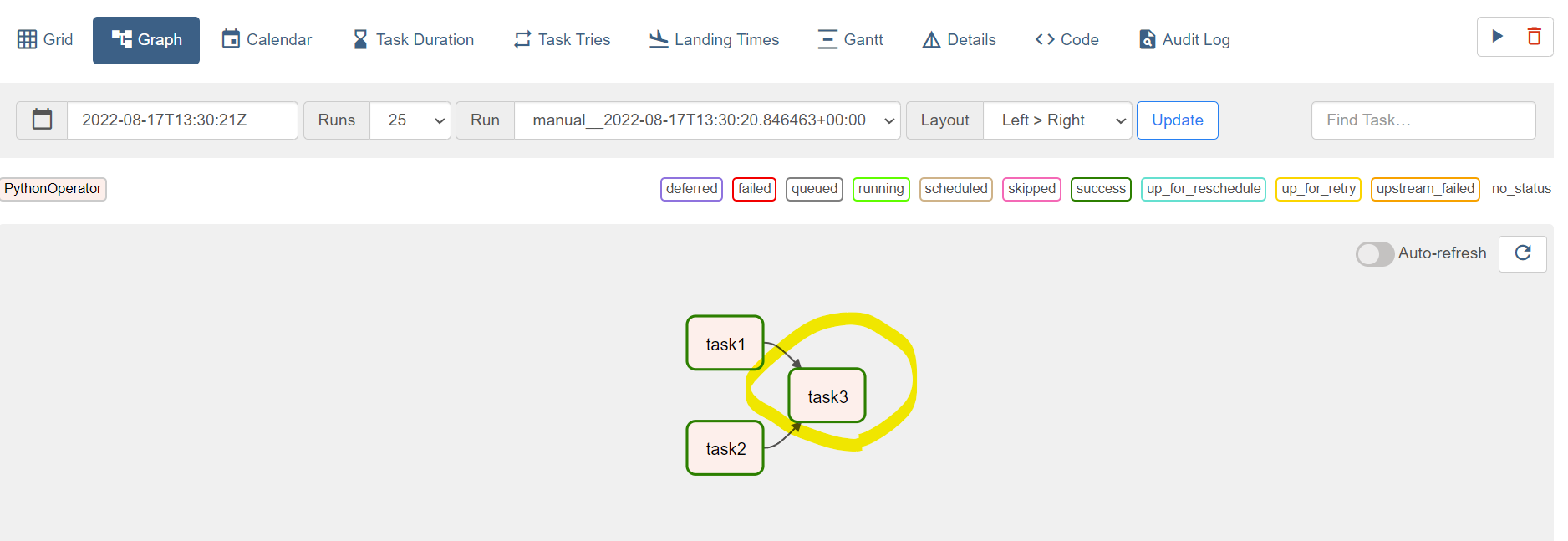Click the queued status legend

click(814, 189)
